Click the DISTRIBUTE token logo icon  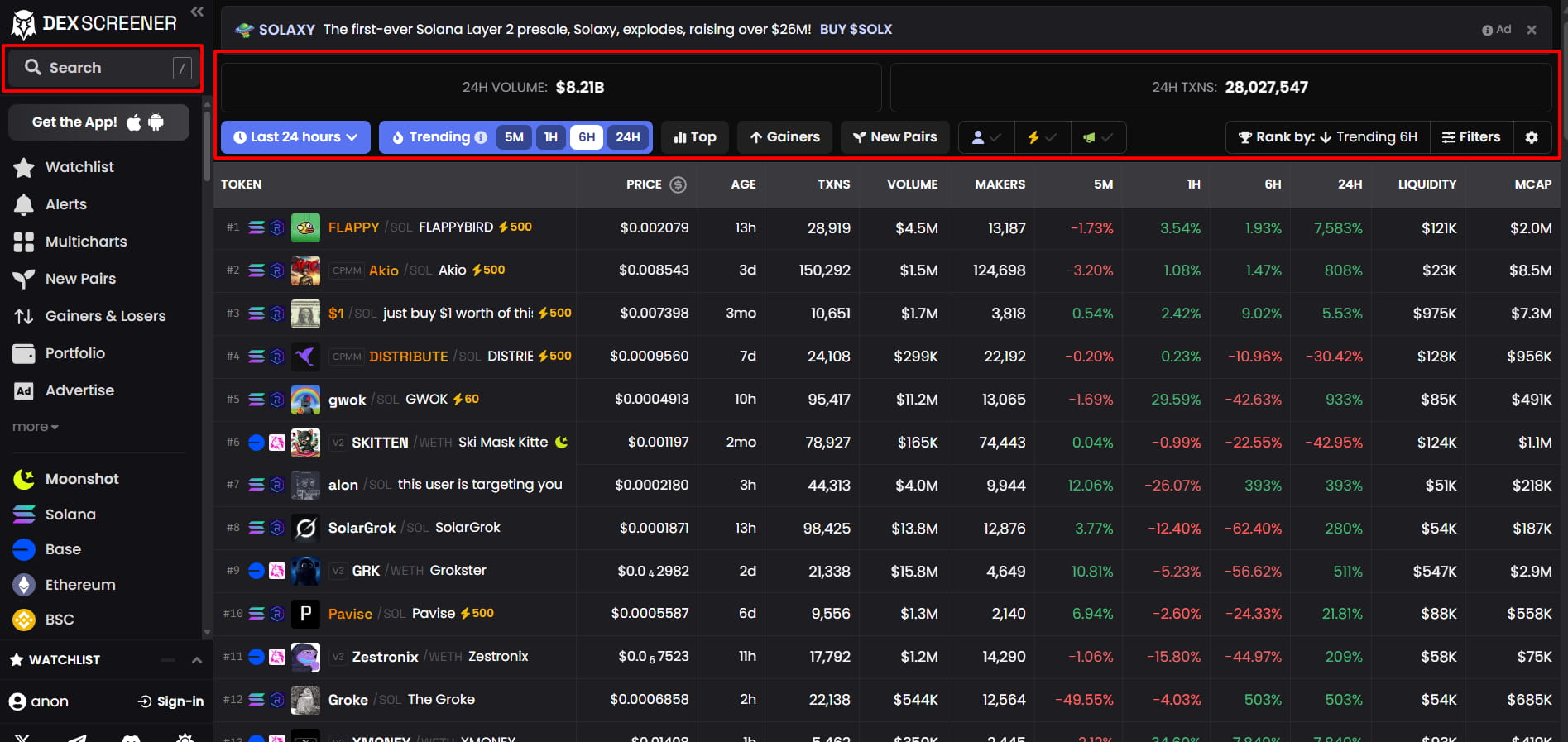tap(305, 357)
